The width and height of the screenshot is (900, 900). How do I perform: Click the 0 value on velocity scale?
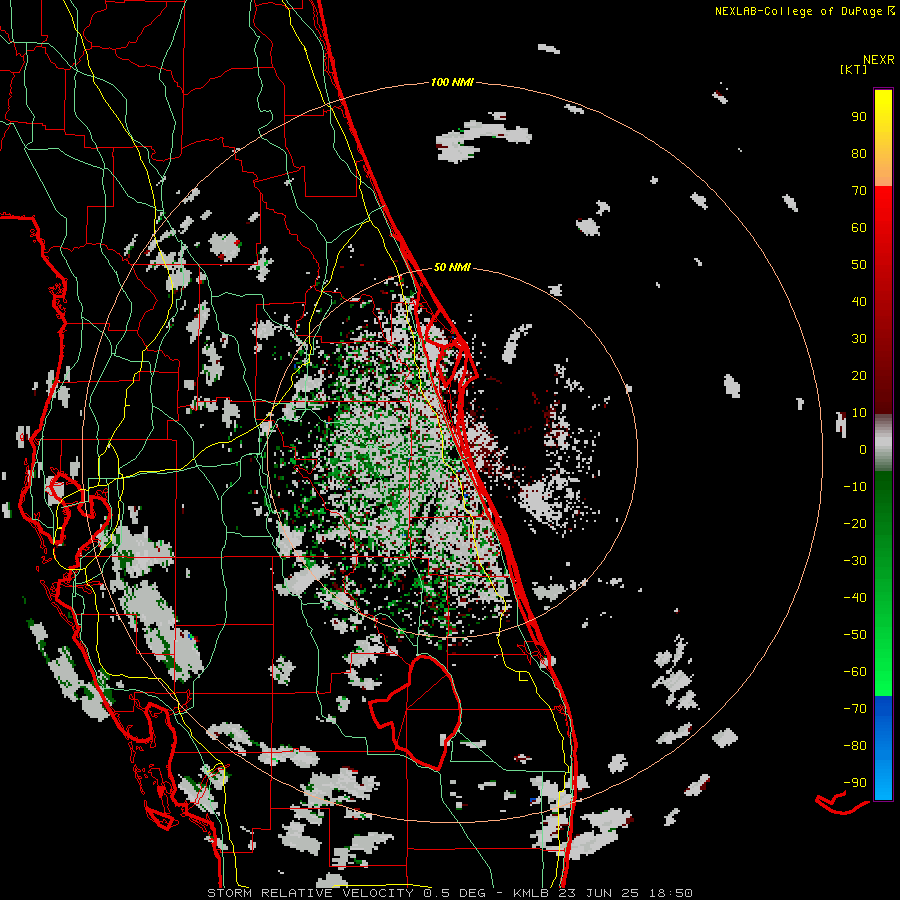point(863,449)
